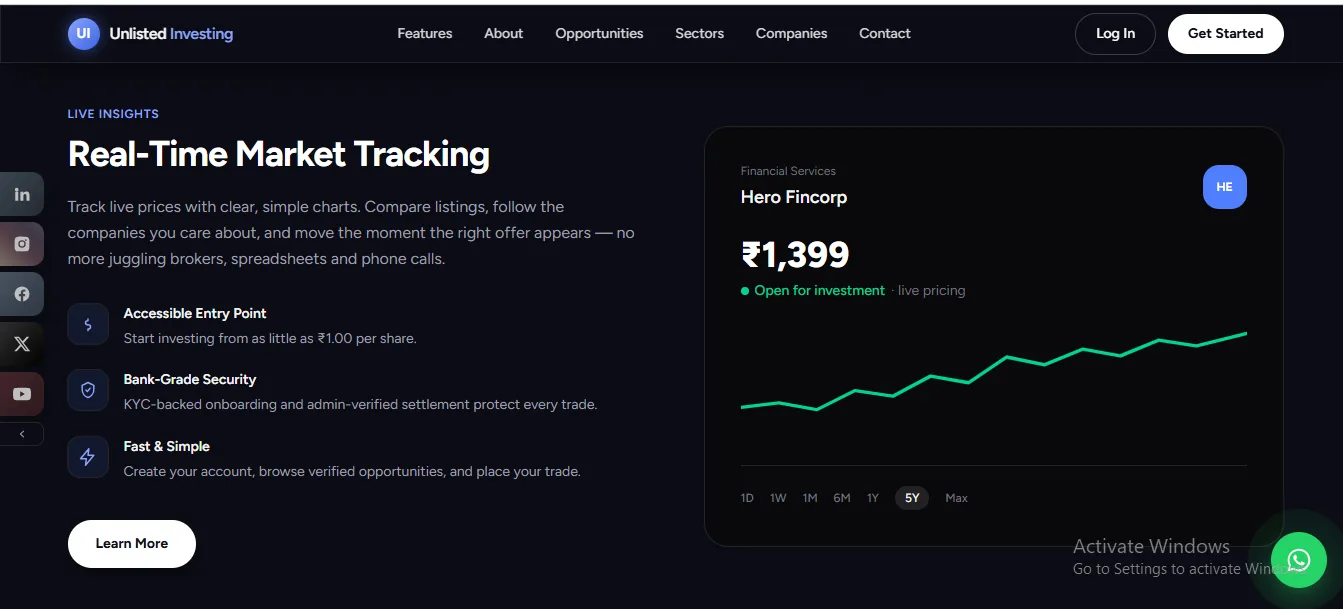Open the Sectors navigation item
Screen dimensions: 1343x609
point(700,33)
